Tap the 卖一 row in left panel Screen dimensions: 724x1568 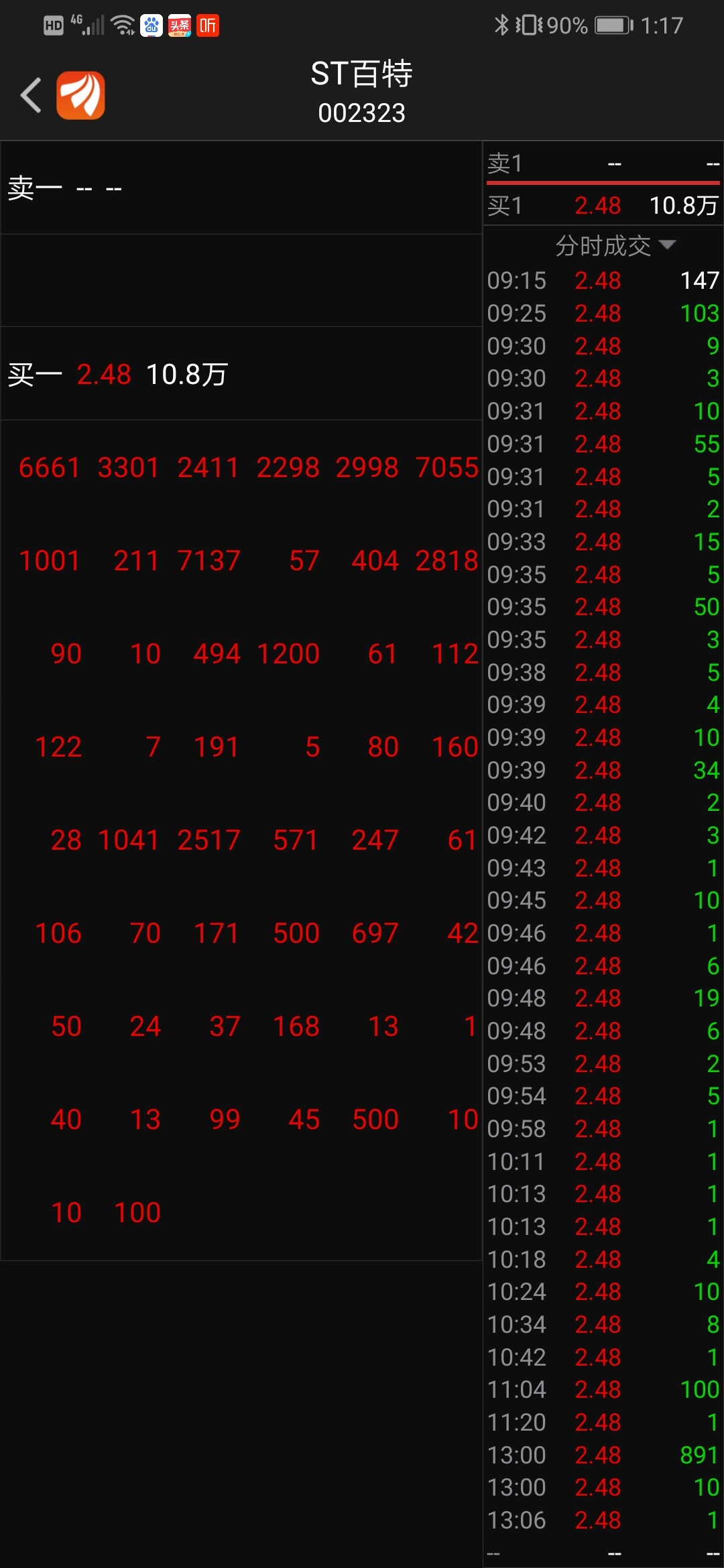click(241, 188)
